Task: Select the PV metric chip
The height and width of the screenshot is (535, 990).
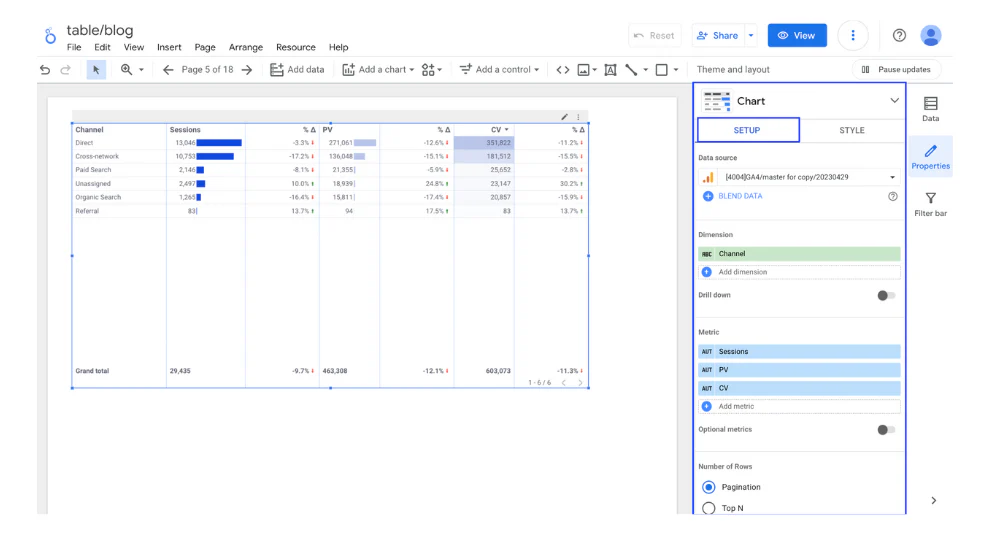Action: pyautogui.click(x=799, y=370)
